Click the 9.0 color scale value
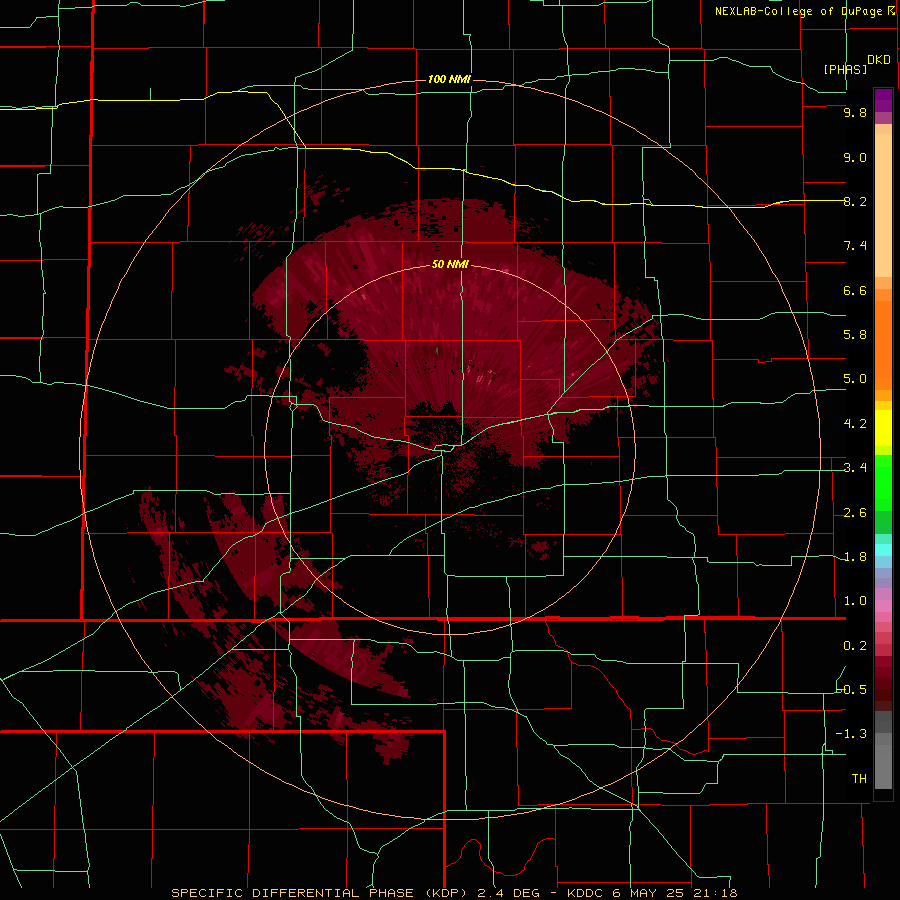 click(855, 157)
